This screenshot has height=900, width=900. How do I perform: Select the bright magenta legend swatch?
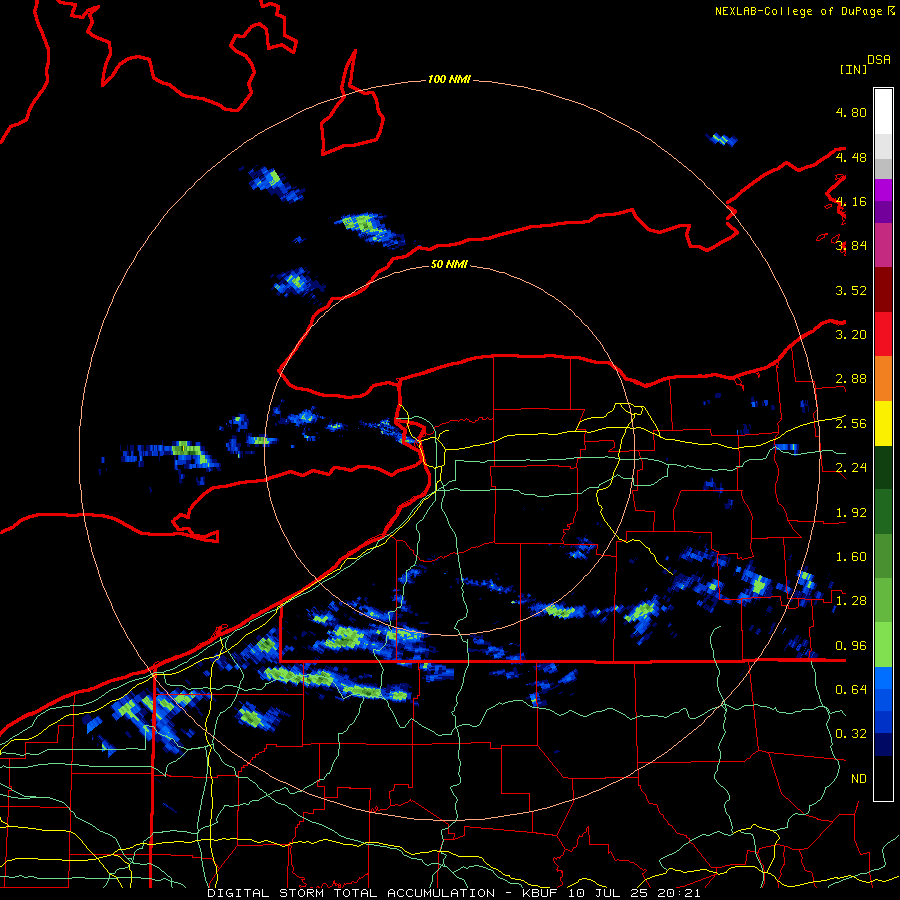tap(883, 190)
